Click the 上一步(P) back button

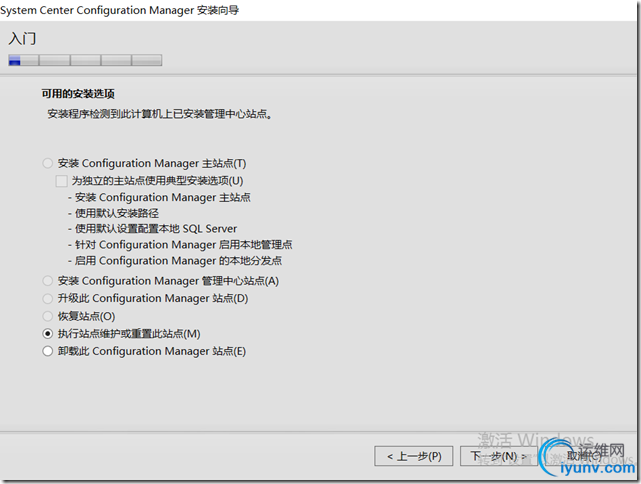coord(414,456)
